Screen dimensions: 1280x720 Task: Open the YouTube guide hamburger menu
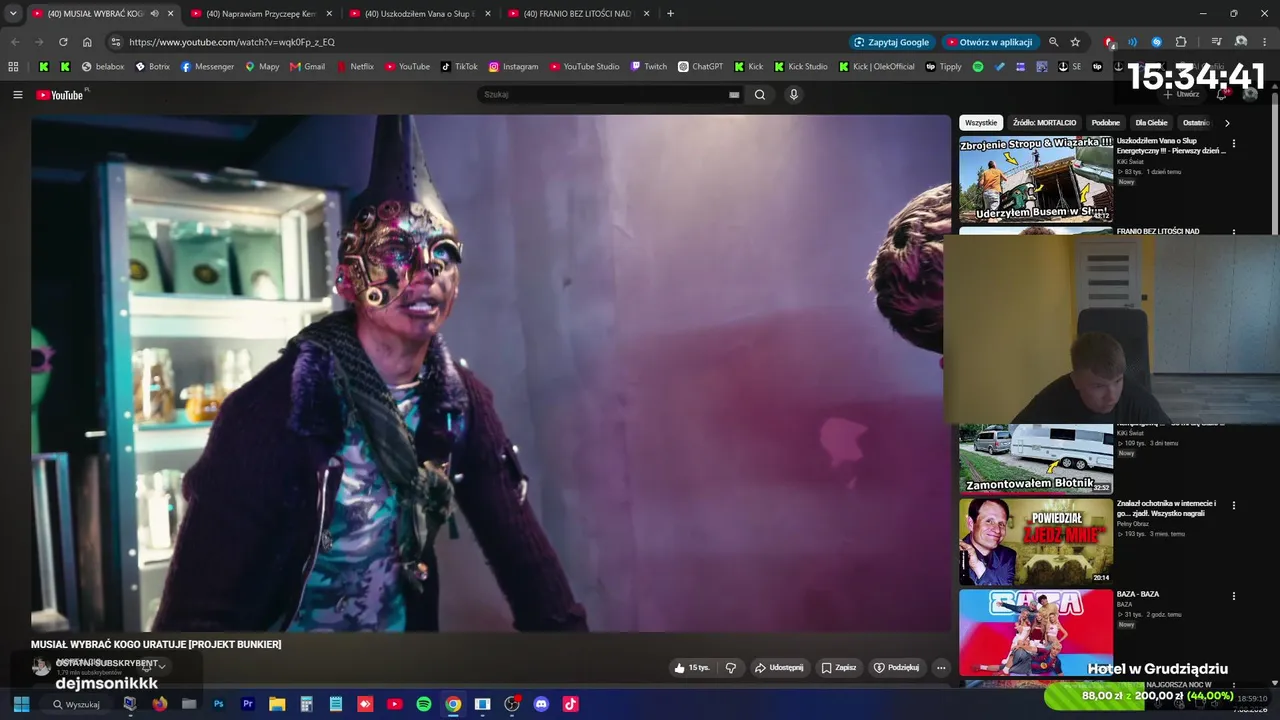click(17, 95)
